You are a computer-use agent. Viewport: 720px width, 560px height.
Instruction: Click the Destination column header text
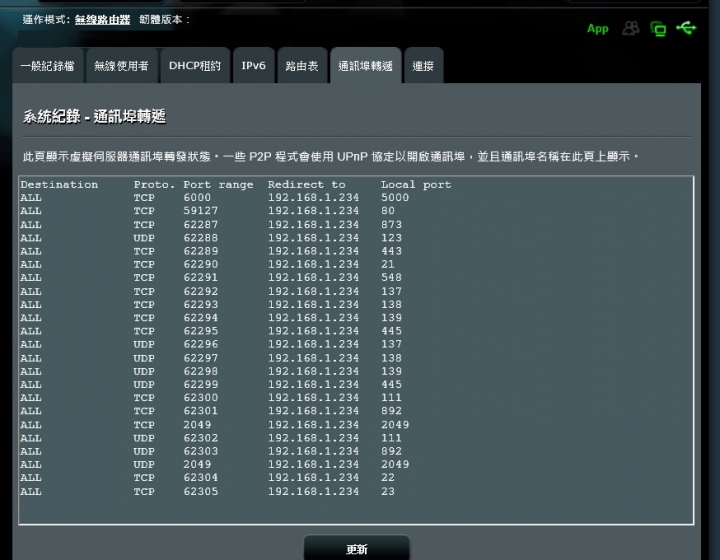coord(59,185)
